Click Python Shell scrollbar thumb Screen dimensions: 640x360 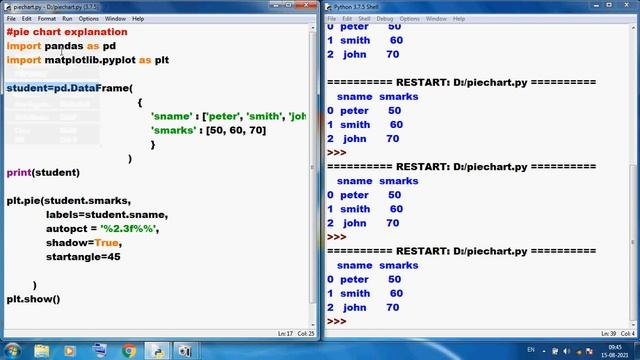(633, 242)
